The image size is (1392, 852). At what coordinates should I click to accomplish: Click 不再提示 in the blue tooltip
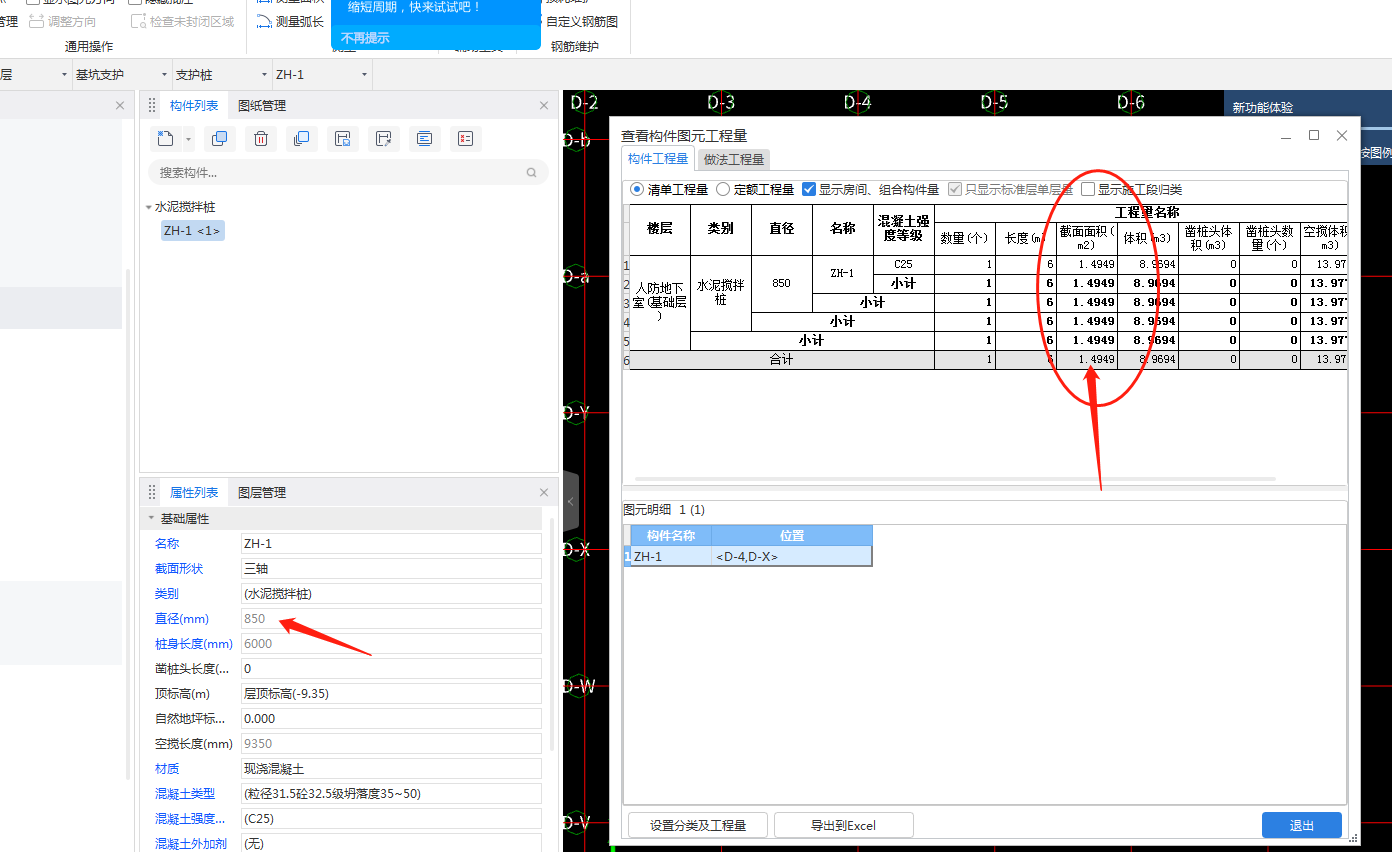pyautogui.click(x=365, y=38)
